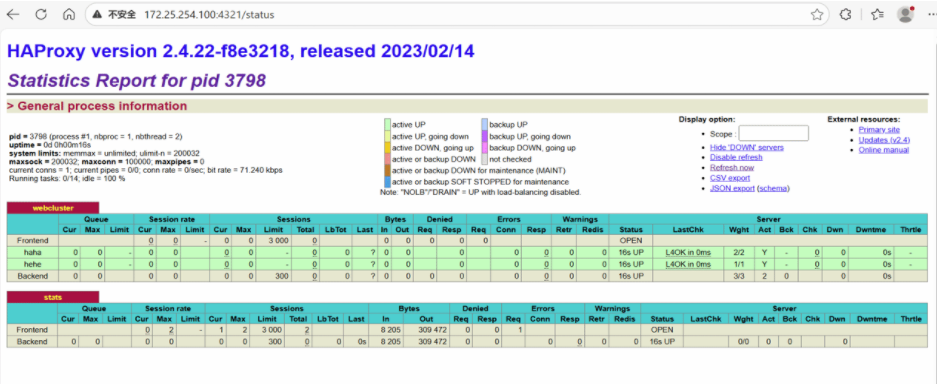Click the active DOWN, going up orange swatch
This screenshot has width=937, height=384.
coord(387,148)
